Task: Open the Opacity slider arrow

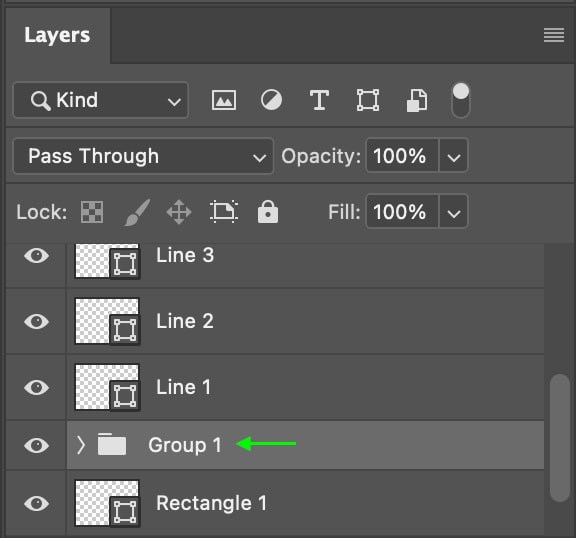Action: (x=454, y=156)
